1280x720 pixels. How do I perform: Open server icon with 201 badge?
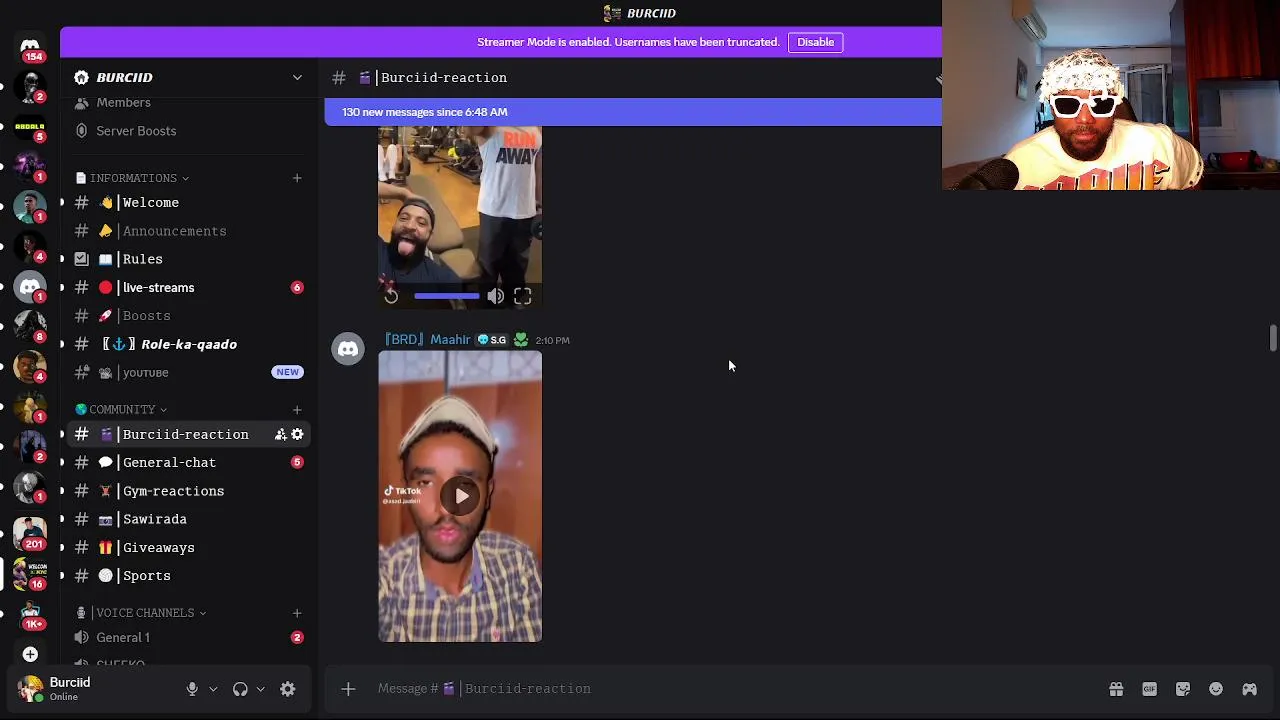point(30,532)
